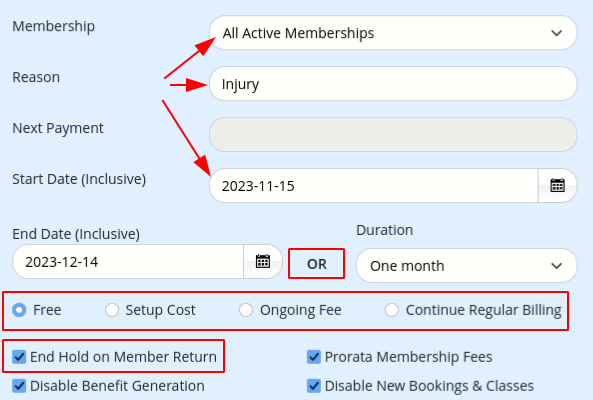
Task: Expand the Membership dropdown chevron
Action: tap(556, 33)
